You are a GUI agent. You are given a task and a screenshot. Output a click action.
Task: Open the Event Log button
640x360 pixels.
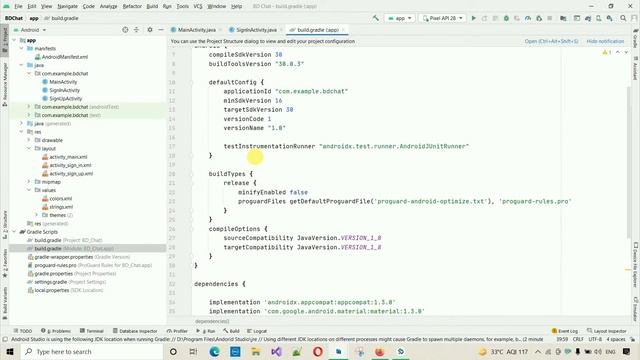(x=565, y=331)
